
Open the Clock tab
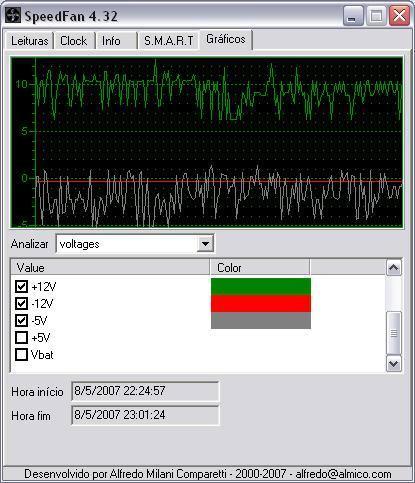click(74, 41)
